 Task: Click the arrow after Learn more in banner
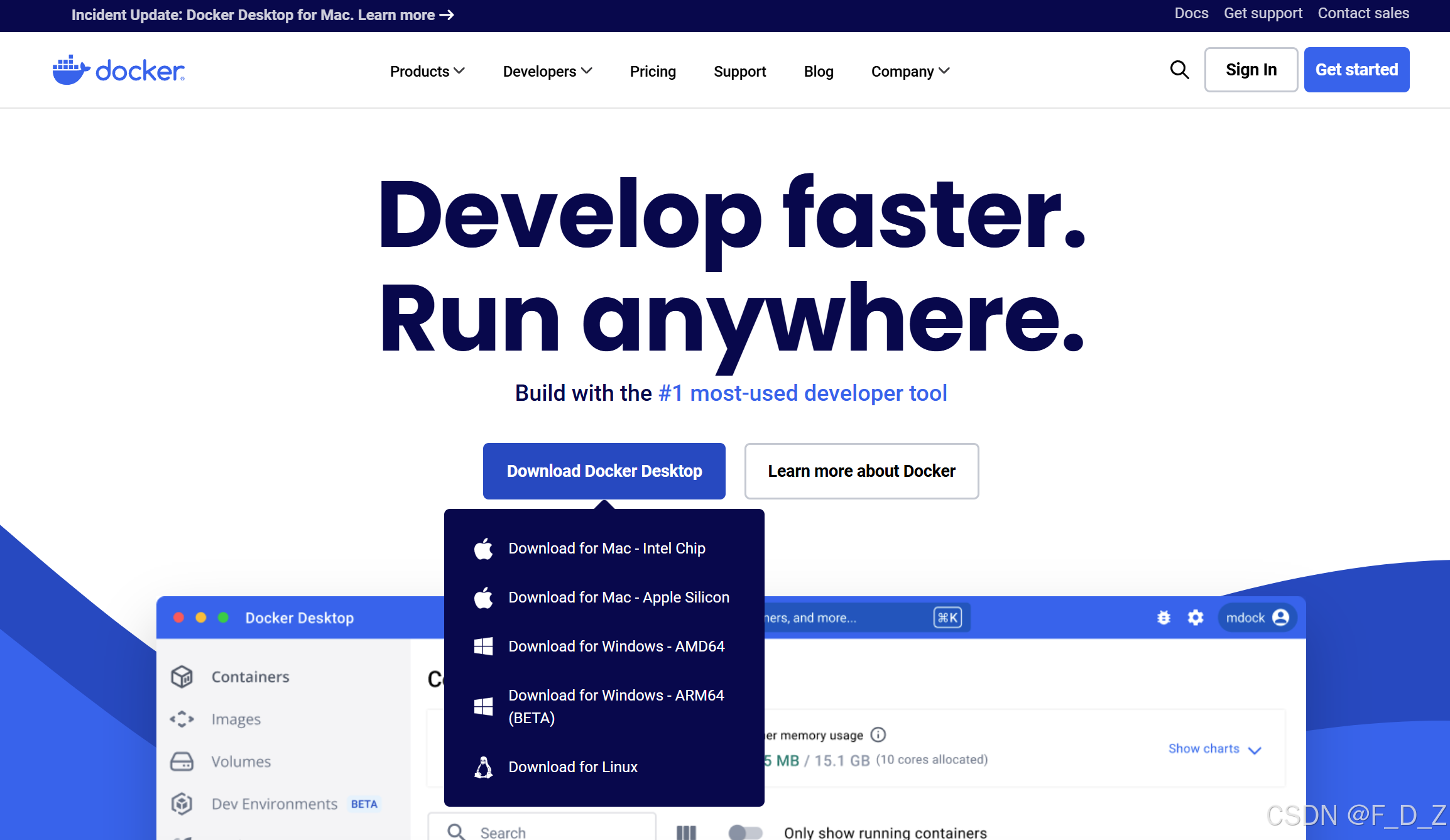[x=447, y=15]
